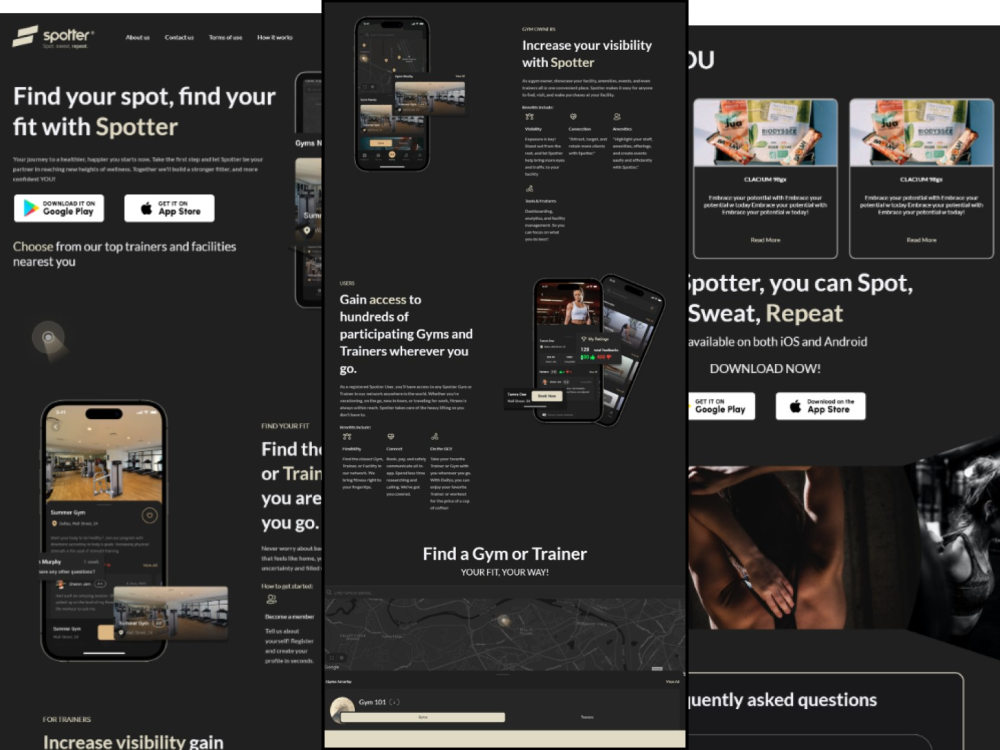Click the yellow button in top phone mockup
The width and height of the screenshot is (1000, 750).
[x=381, y=143]
